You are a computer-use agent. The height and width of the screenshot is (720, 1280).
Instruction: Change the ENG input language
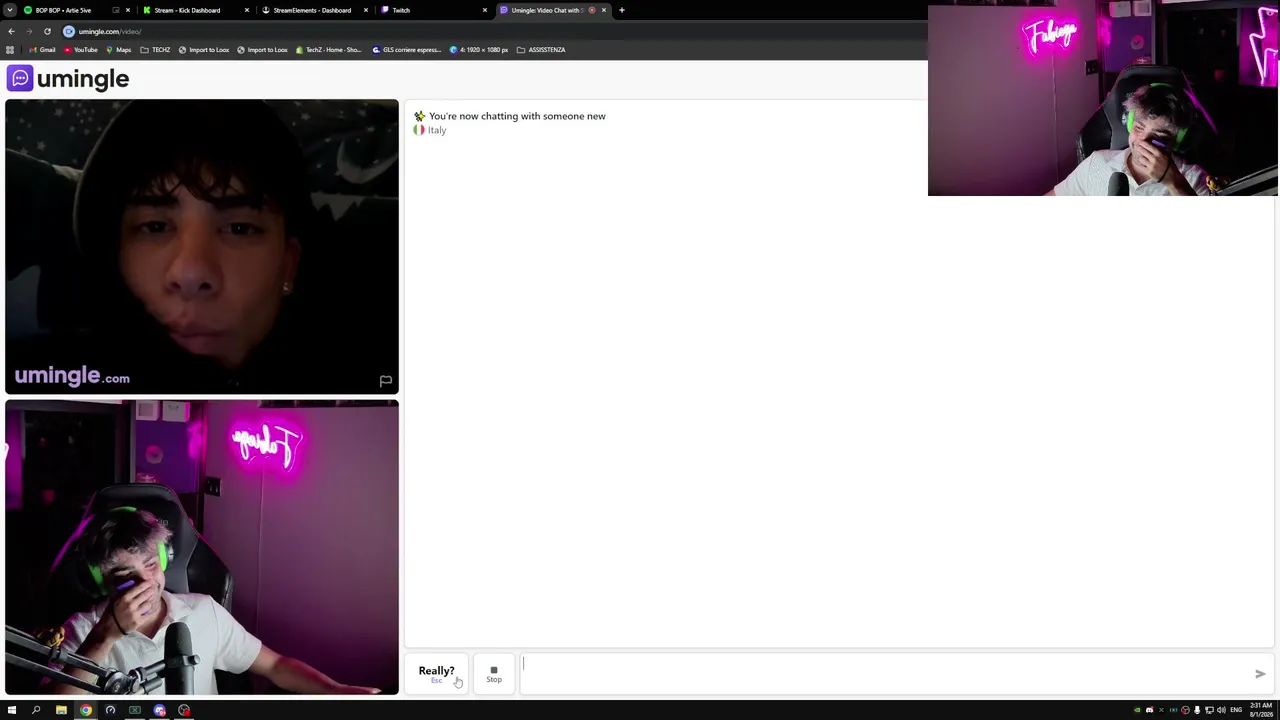click(x=1236, y=710)
